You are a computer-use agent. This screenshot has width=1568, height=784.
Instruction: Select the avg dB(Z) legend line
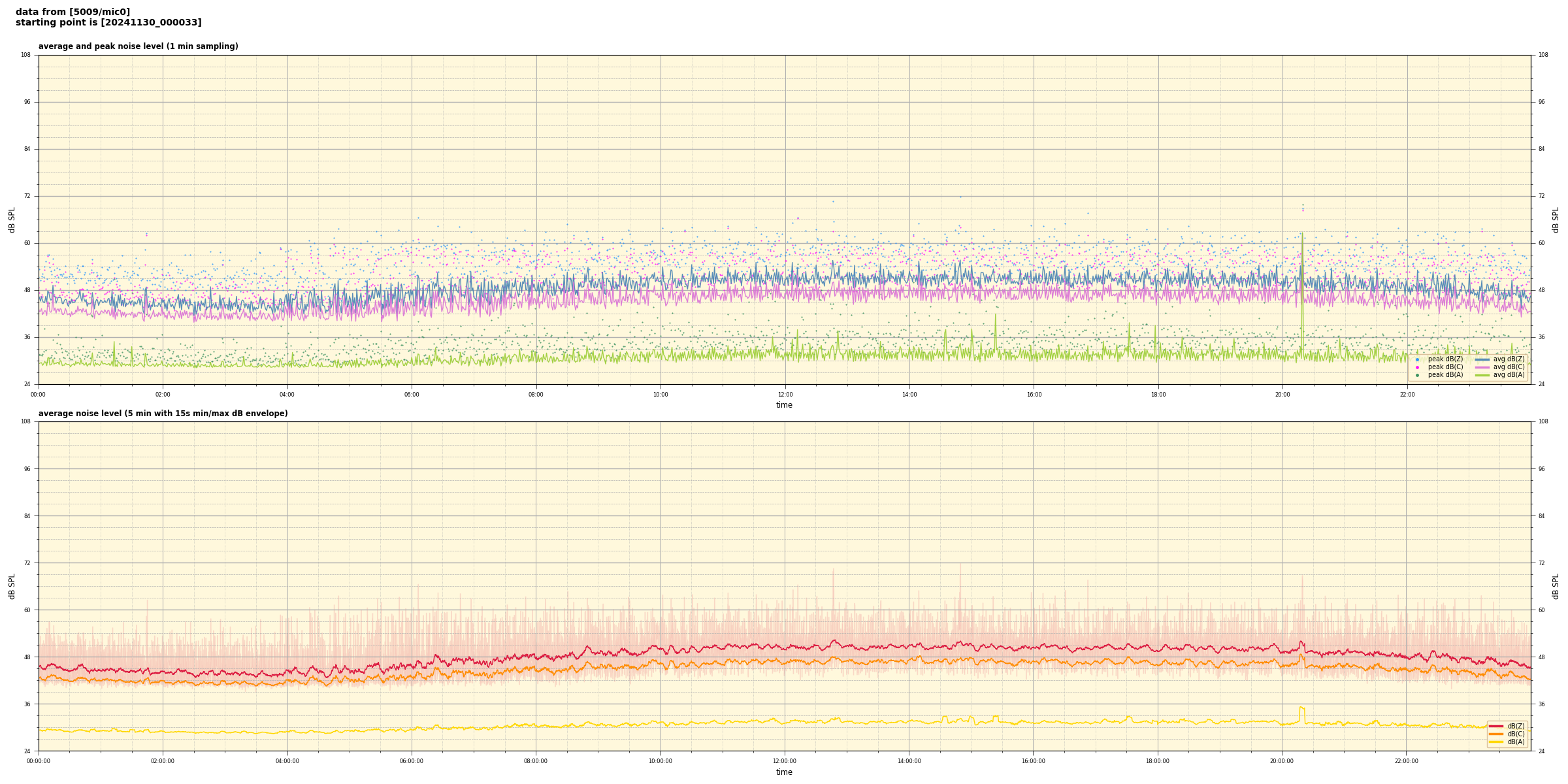pyautogui.click(x=1482, y=359)
